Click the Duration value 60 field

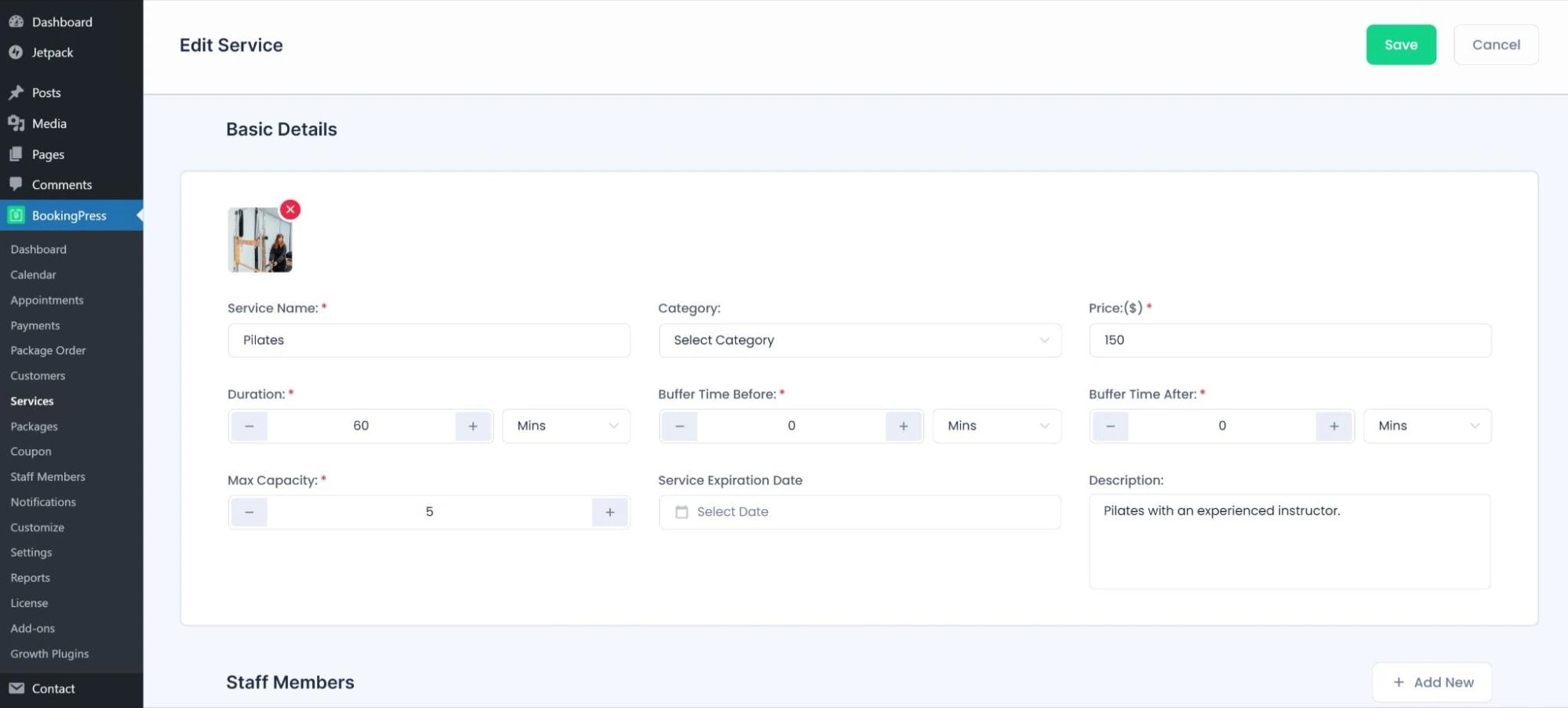click(x=361, y=426)
